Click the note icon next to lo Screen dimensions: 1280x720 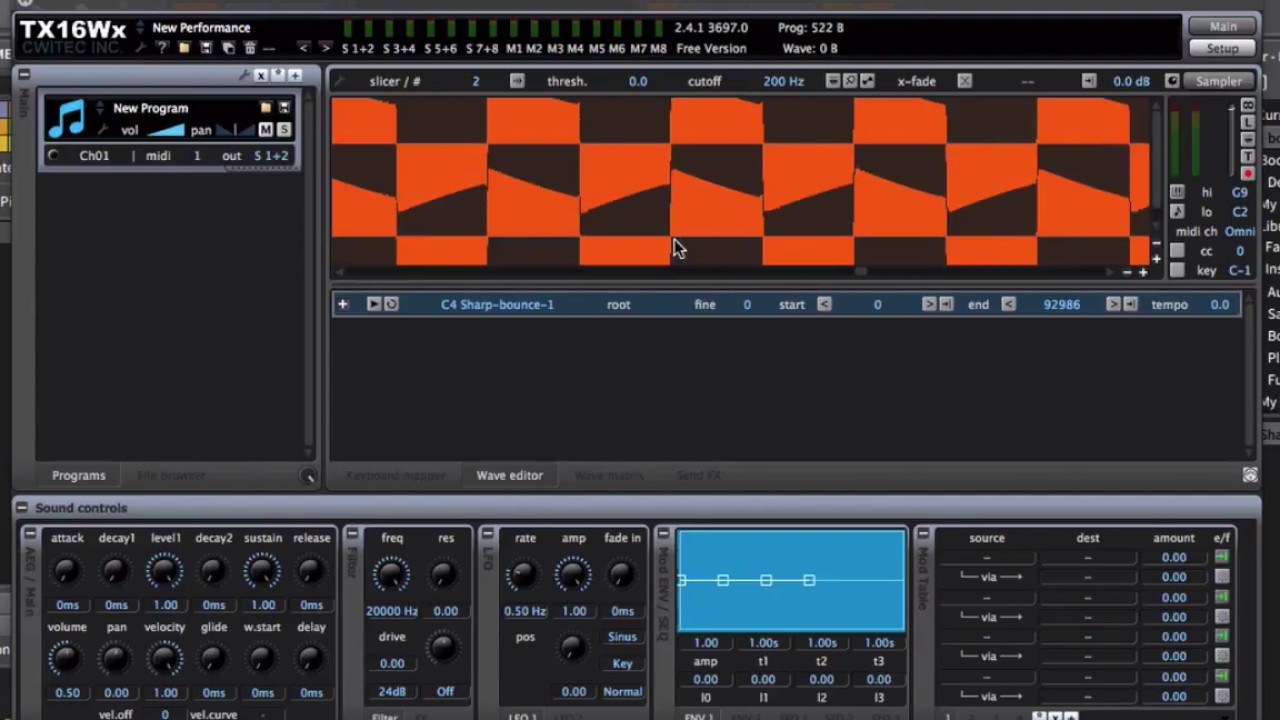click(1177, 212)
